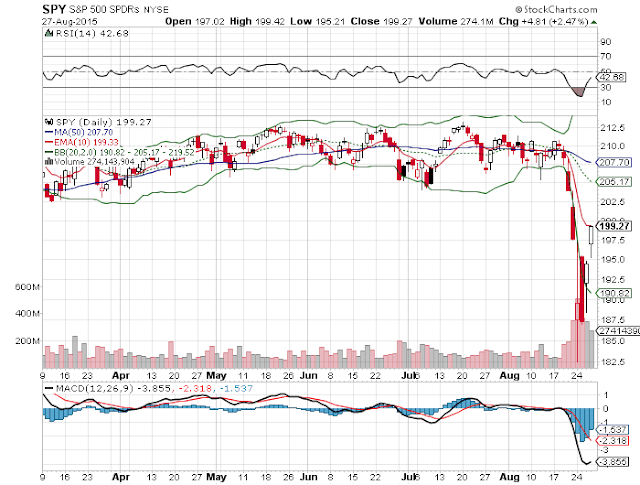Click the date '27-Aug-2015'
The height and width of the screenshot is (485, 640).
point(70,21)
